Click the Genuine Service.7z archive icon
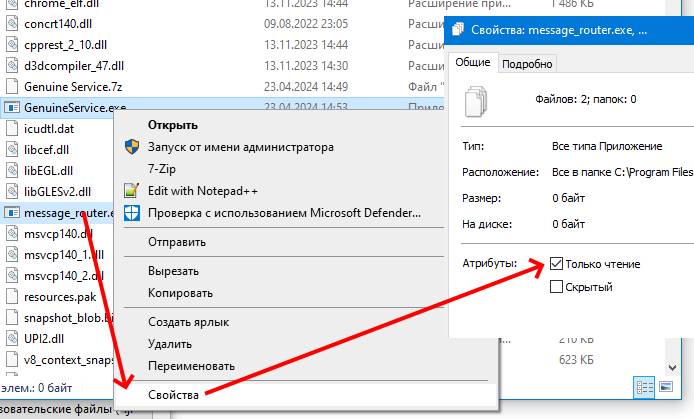 [x=12, y=87]
